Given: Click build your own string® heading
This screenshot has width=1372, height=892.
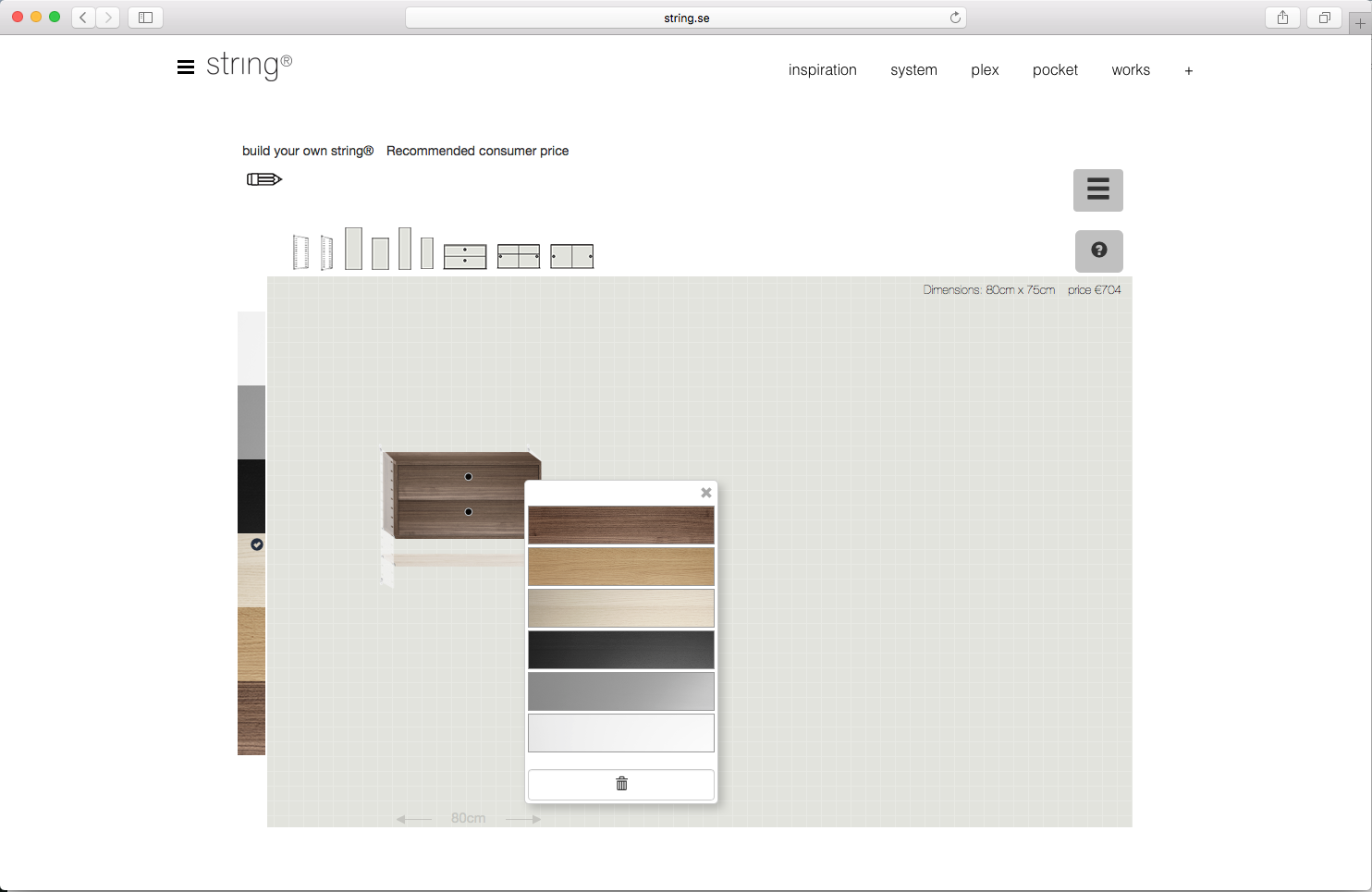Looking at the screenshot, I should (308, 151).
